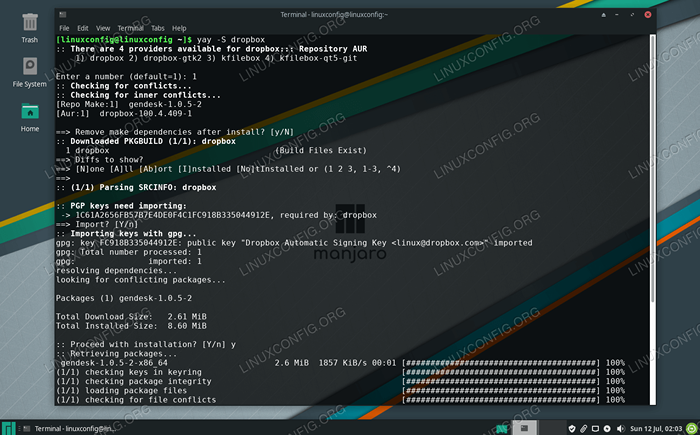This screenshot has height=435, width=700.
Task: Click the '<linux@dropbox.com>' email text
Action: pyautogui.click(x=440, y=243)
